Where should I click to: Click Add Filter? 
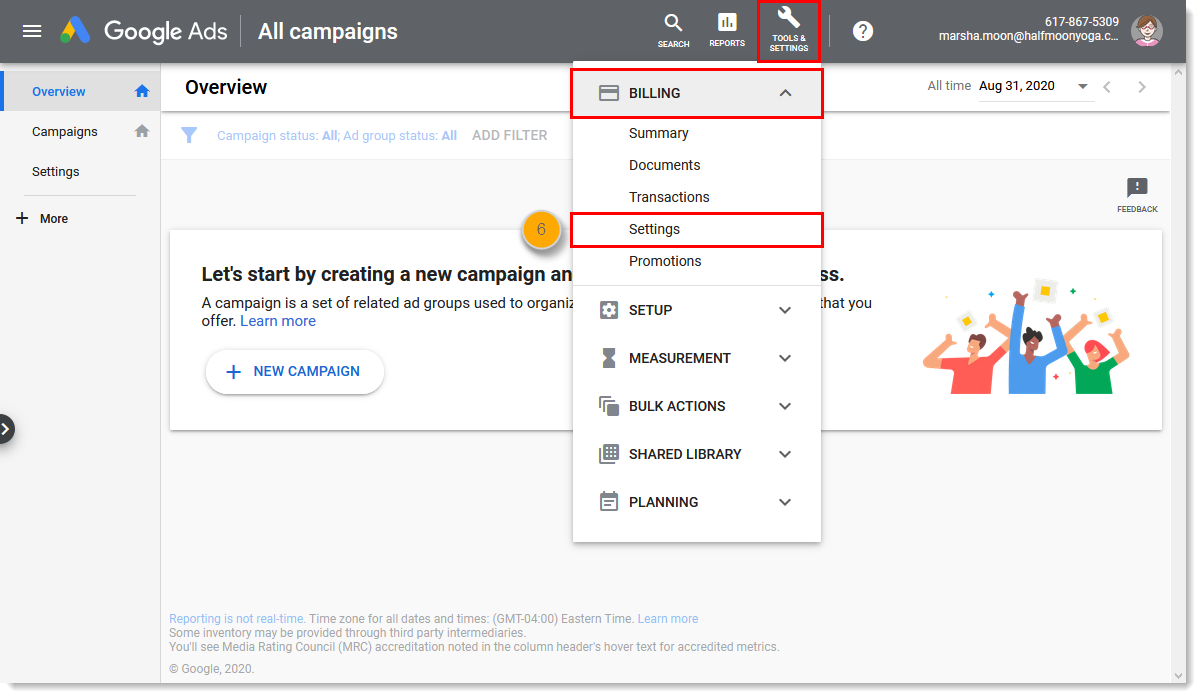click(509, 135)
